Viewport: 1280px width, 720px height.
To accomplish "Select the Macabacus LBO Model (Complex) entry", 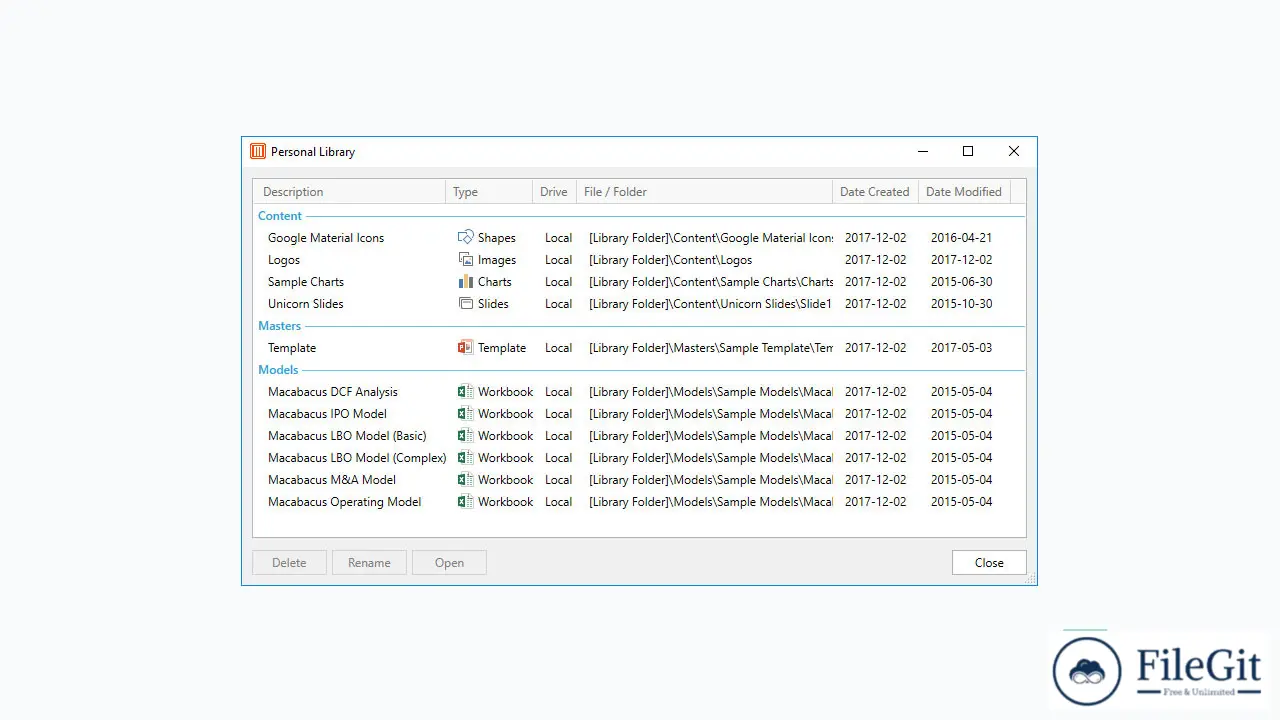I will 357,458.
